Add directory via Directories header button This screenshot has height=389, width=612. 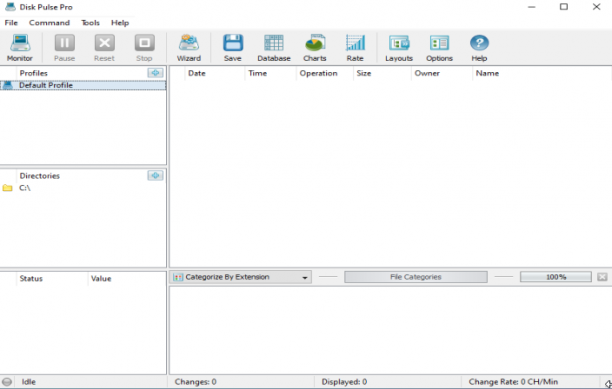coord(155,176)
